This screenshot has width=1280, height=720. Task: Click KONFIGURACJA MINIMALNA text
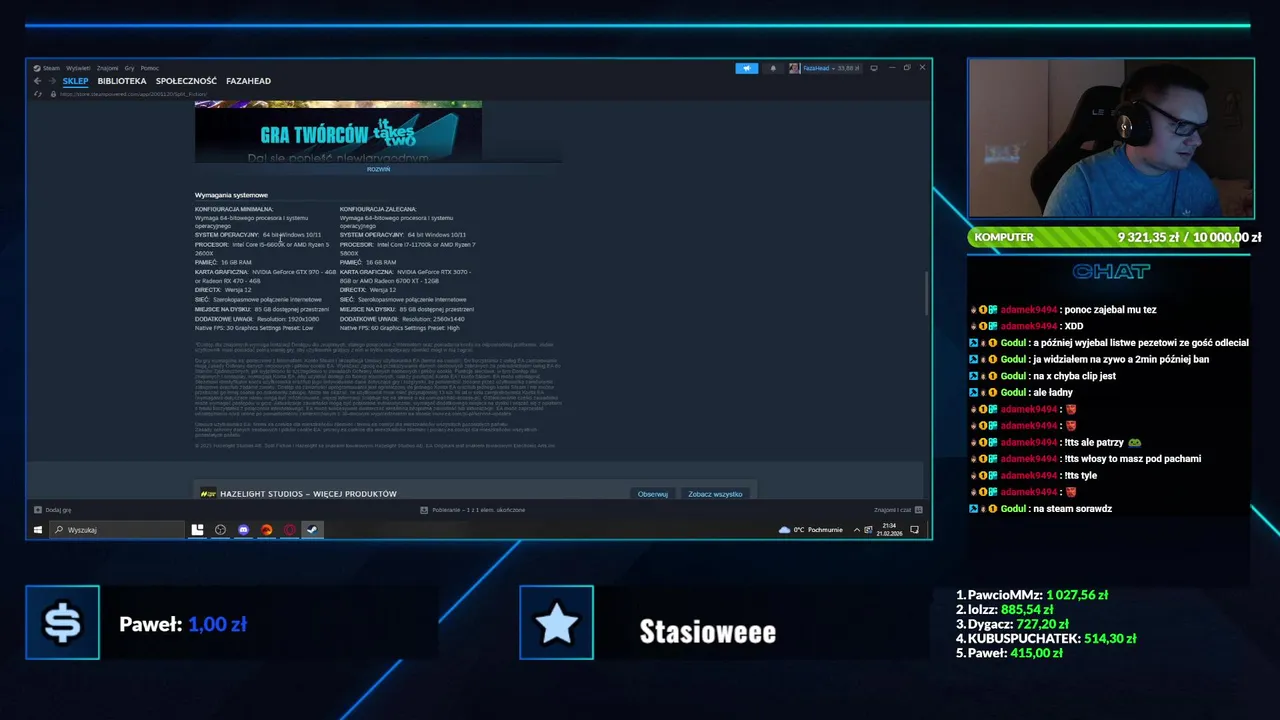(234, 209)
